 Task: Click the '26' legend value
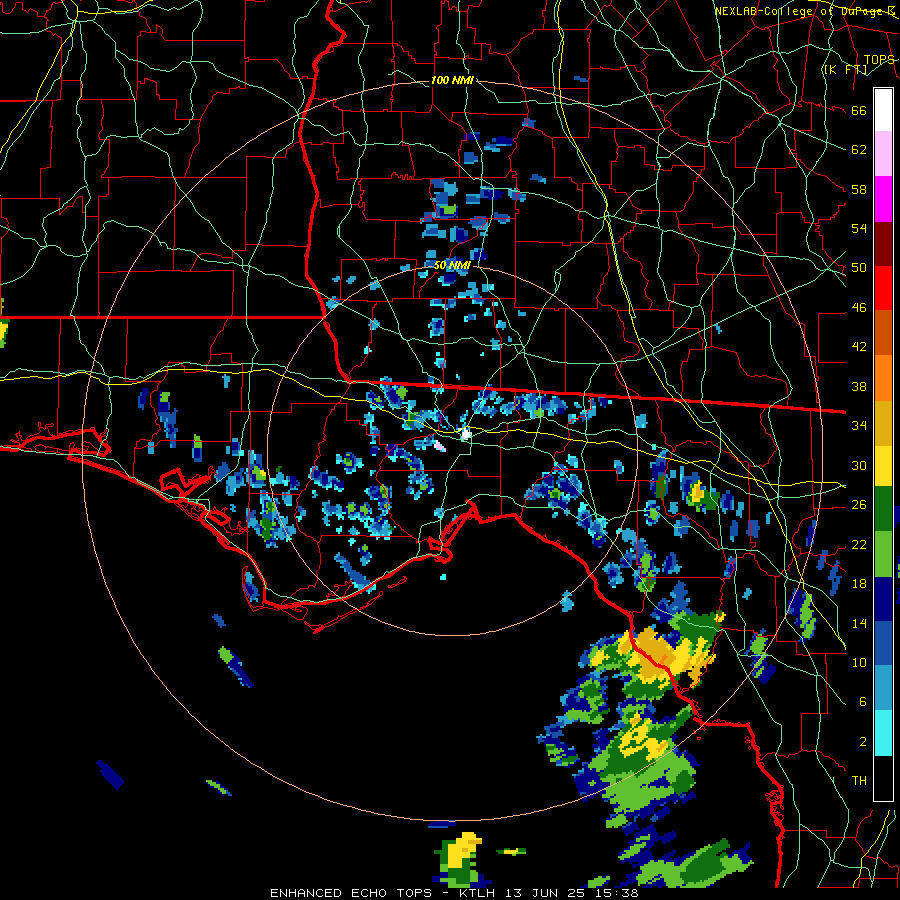point(859,505)
